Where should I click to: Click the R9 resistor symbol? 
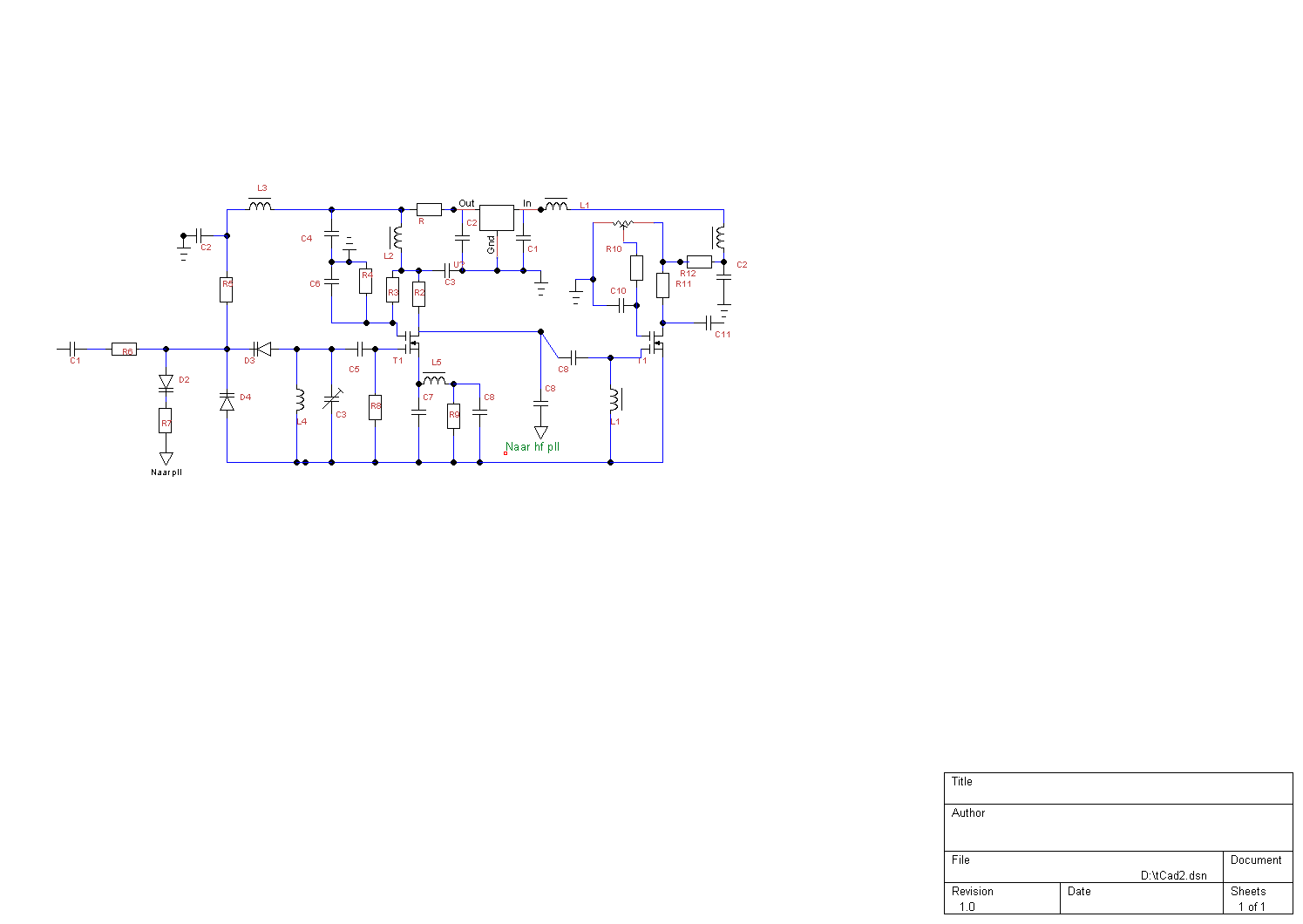[453, 416]
